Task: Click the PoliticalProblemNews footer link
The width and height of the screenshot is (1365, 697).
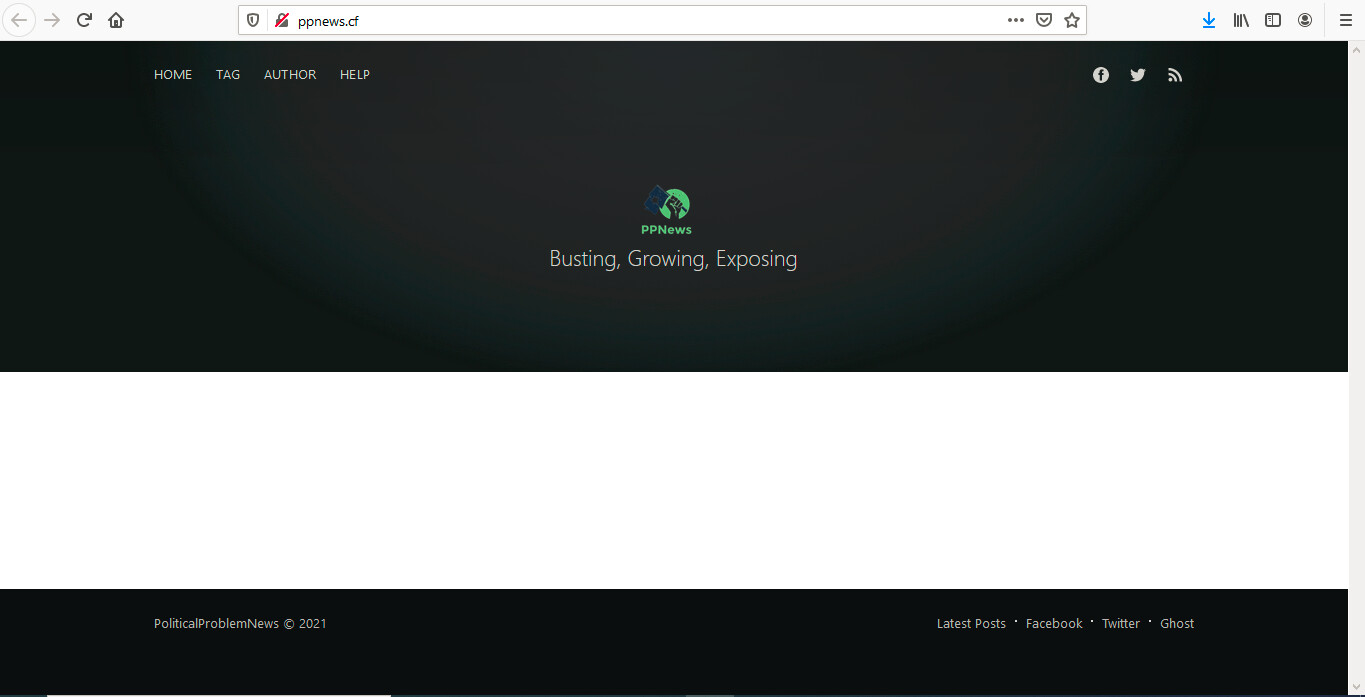Action: pyautogui.click(x=216, y=623)
